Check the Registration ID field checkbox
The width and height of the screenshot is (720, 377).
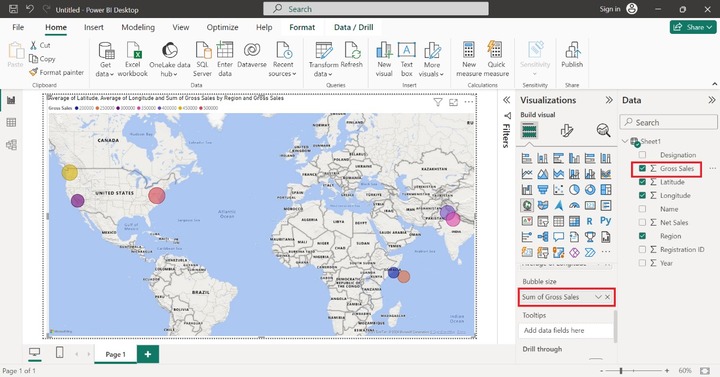tap(642, 249)
